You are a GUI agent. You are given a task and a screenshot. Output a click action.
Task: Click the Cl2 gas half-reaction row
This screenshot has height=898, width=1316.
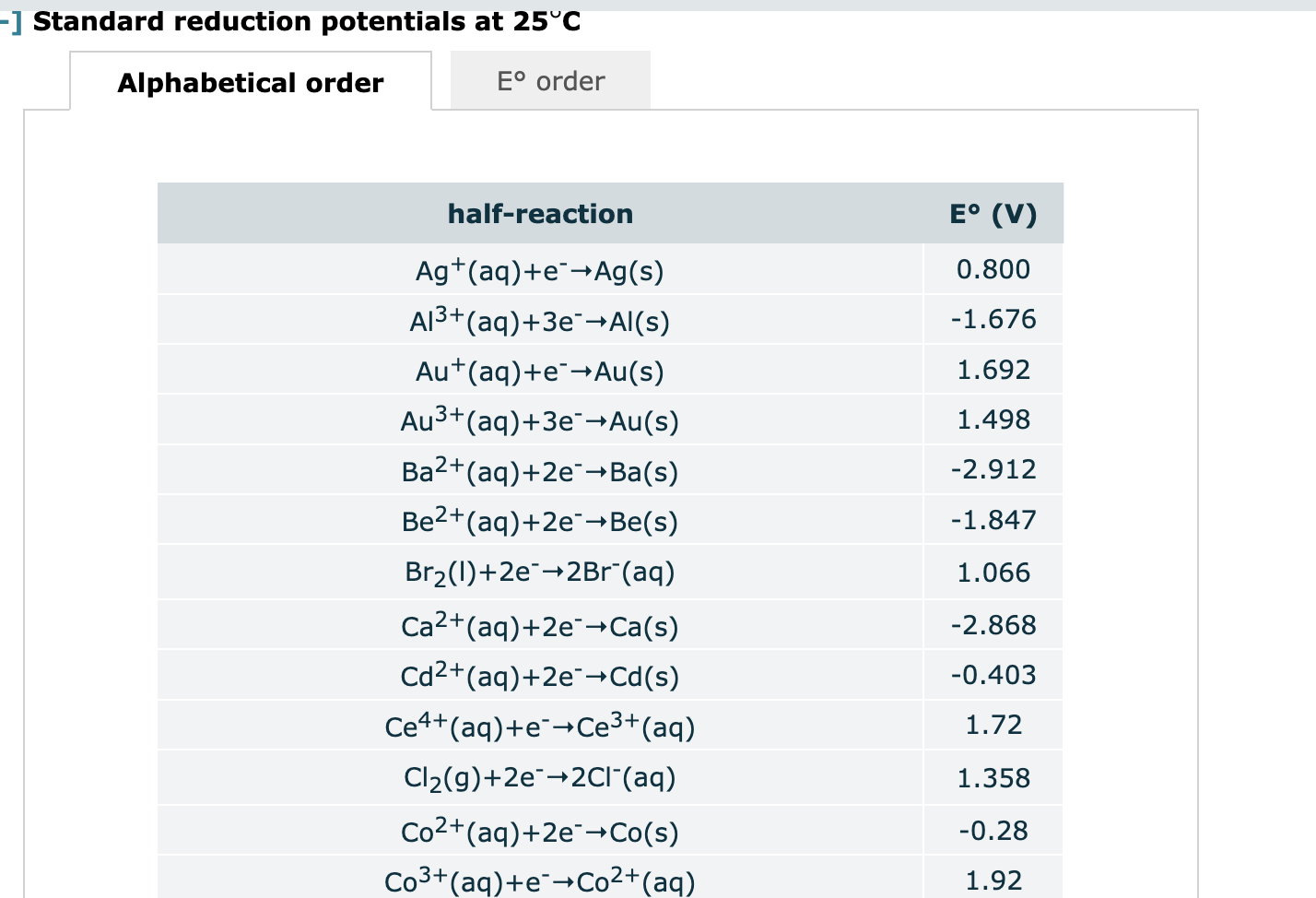539,777
